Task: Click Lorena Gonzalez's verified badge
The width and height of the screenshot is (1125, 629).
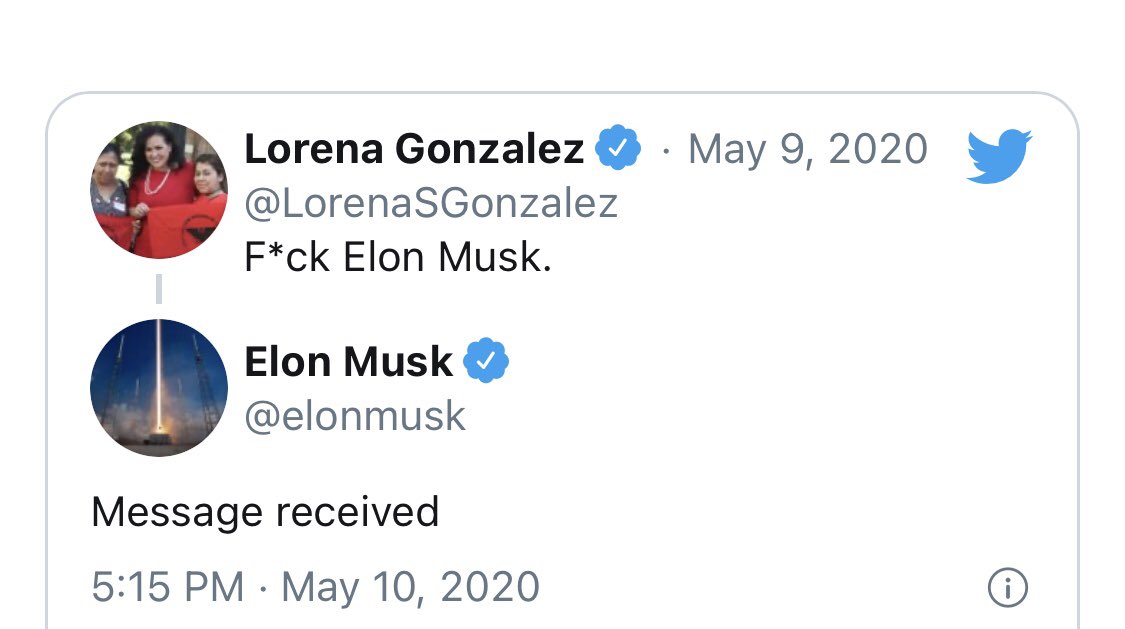Action: coord(618,150)
